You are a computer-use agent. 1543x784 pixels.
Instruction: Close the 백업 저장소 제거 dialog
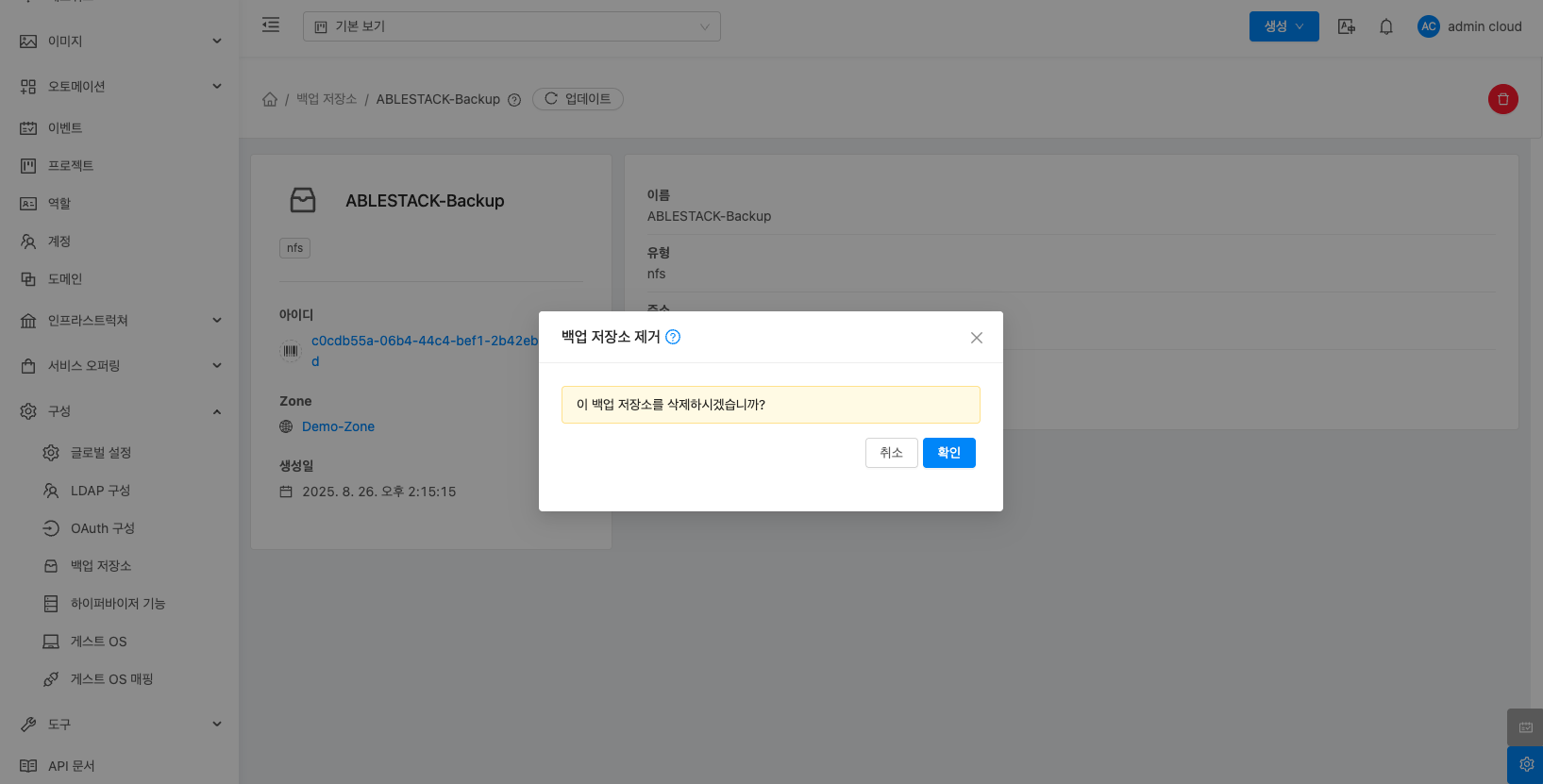click(x=977, y=338)
